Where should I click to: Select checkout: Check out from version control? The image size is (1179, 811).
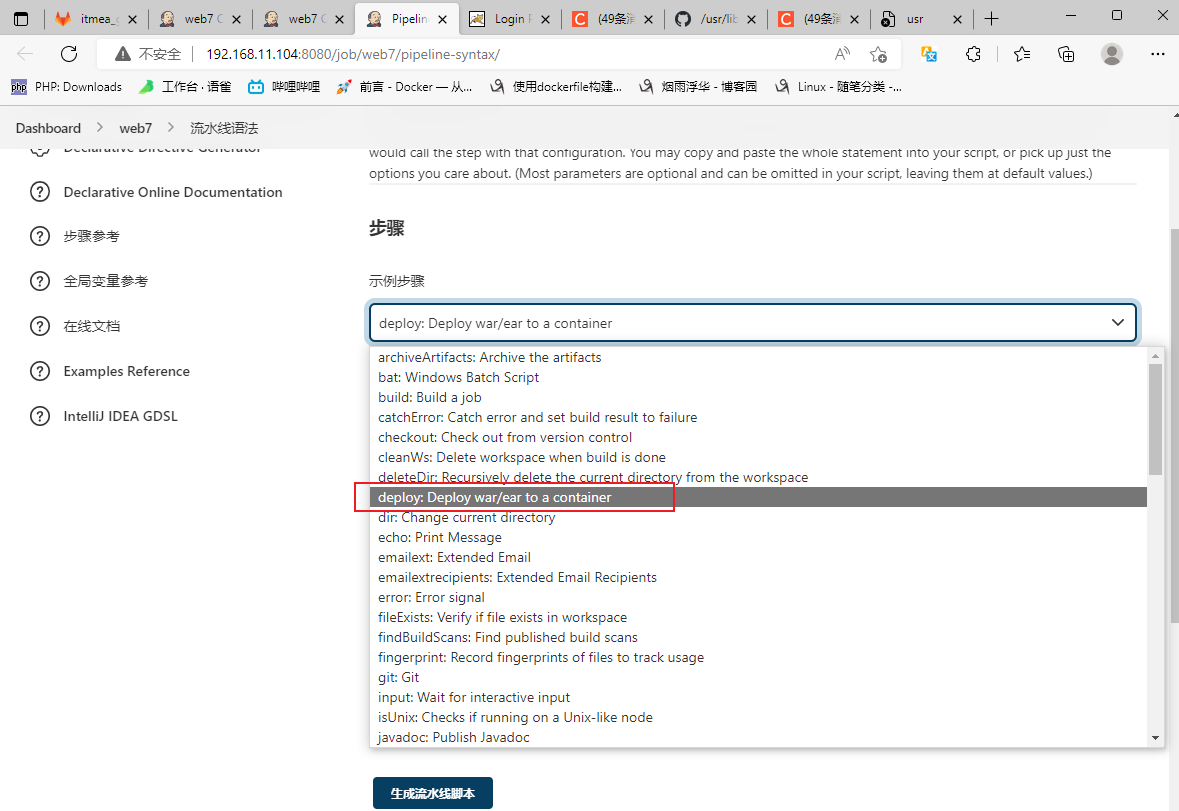click(x=758, y=437)
